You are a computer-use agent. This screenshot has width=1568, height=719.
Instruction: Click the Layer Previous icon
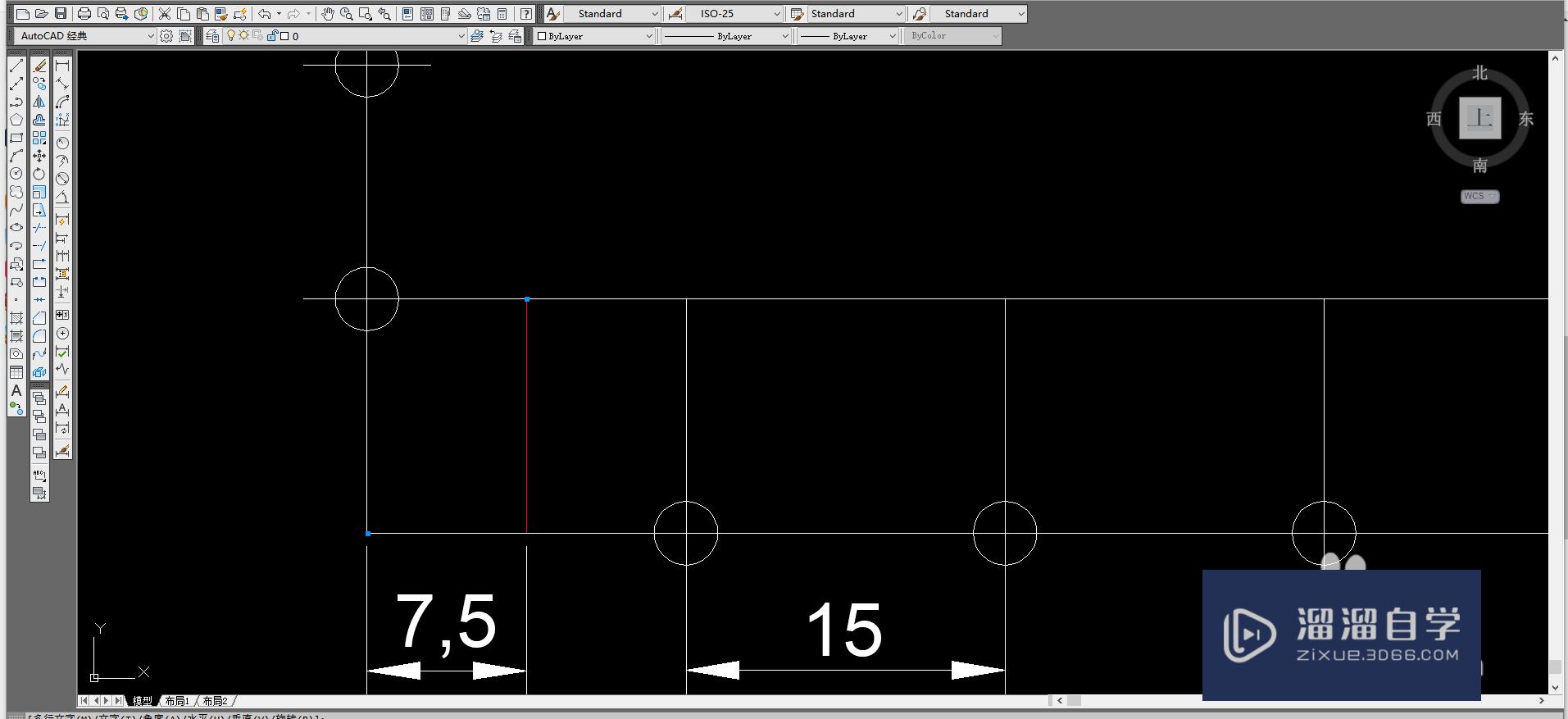tap(496, 36)
